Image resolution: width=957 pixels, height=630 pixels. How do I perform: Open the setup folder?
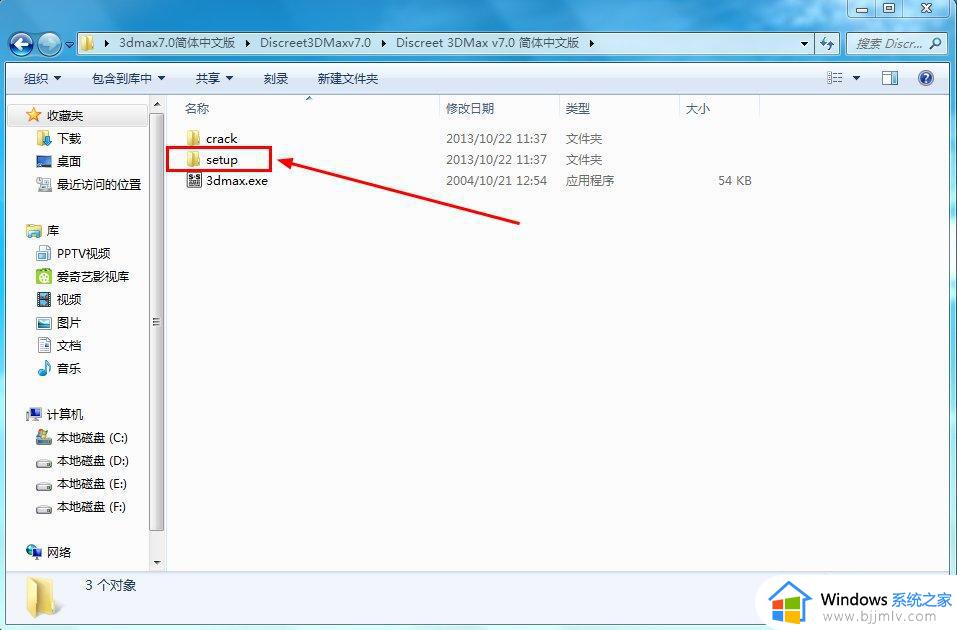tap(220, 159)
